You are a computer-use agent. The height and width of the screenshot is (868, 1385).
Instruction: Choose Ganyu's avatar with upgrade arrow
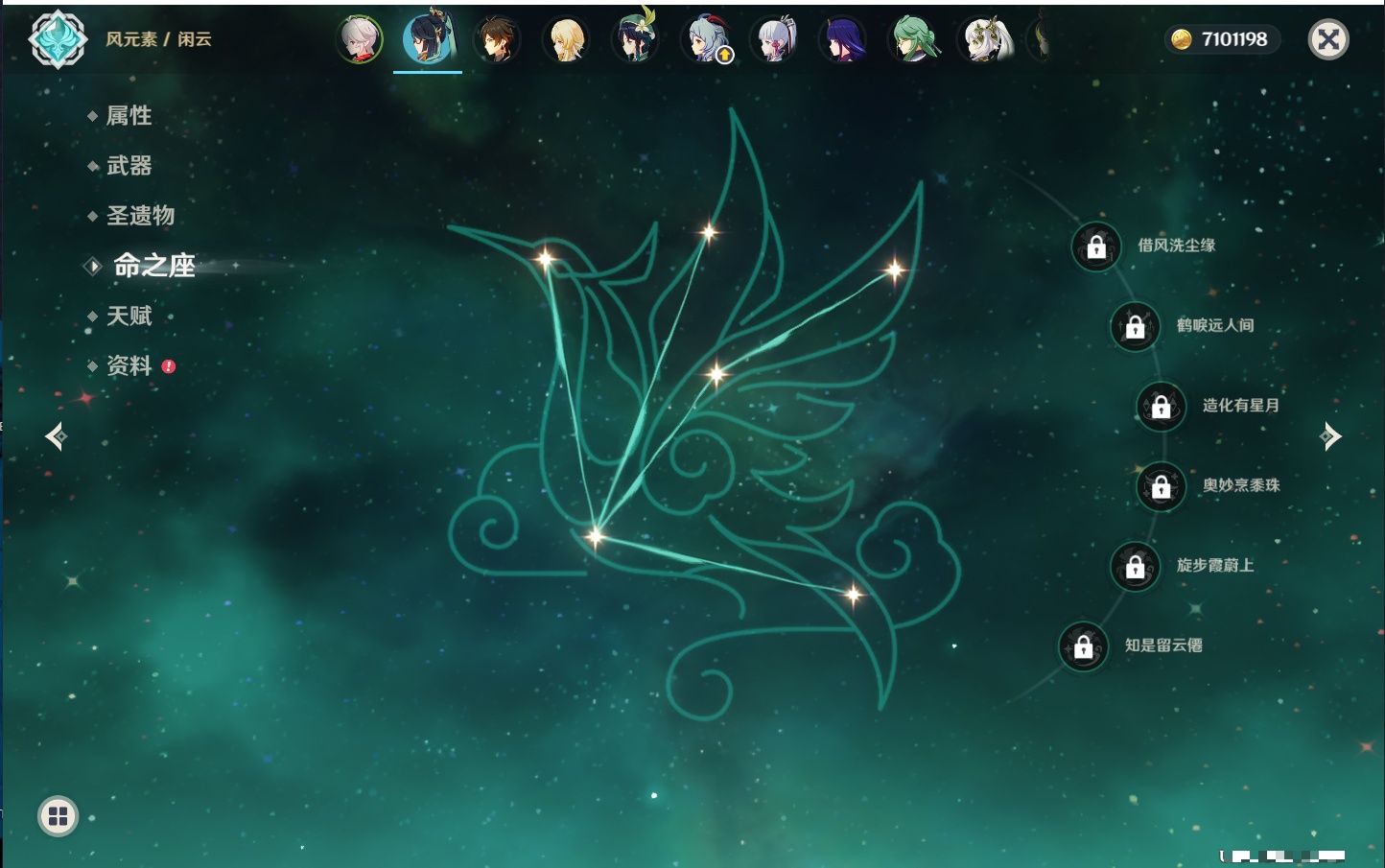click(x=705, y=40)
